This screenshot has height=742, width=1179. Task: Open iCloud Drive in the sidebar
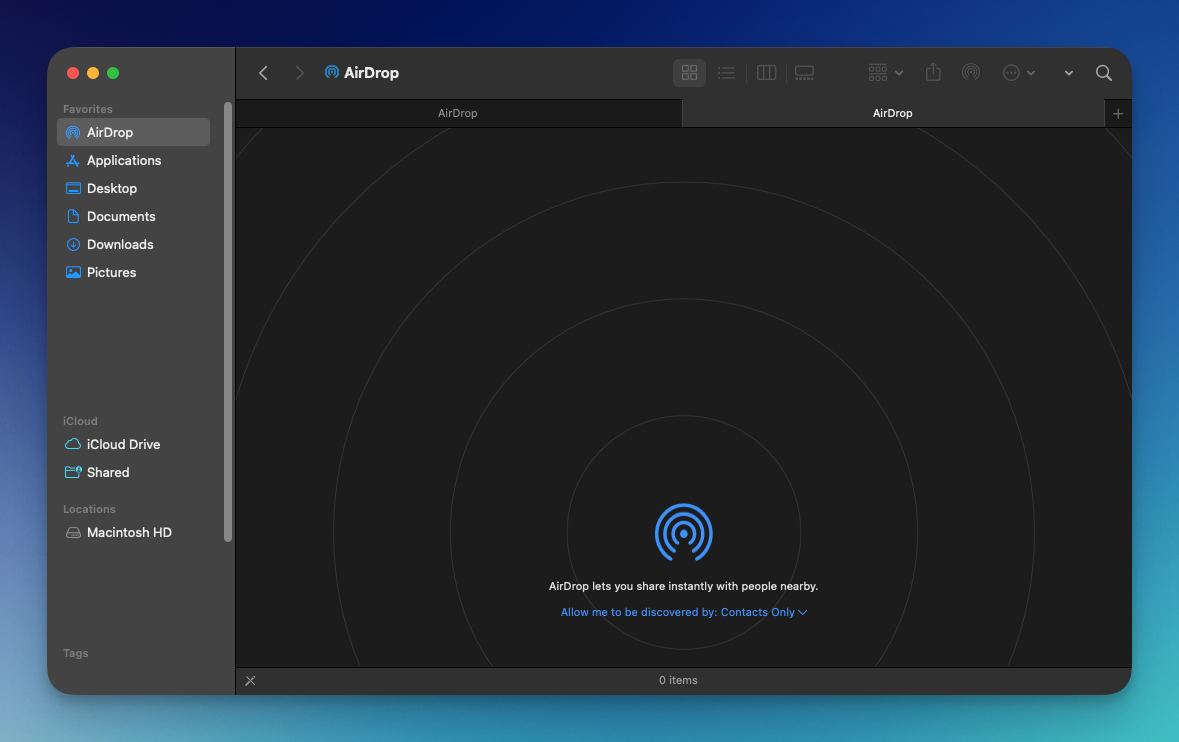pos(123,444)
